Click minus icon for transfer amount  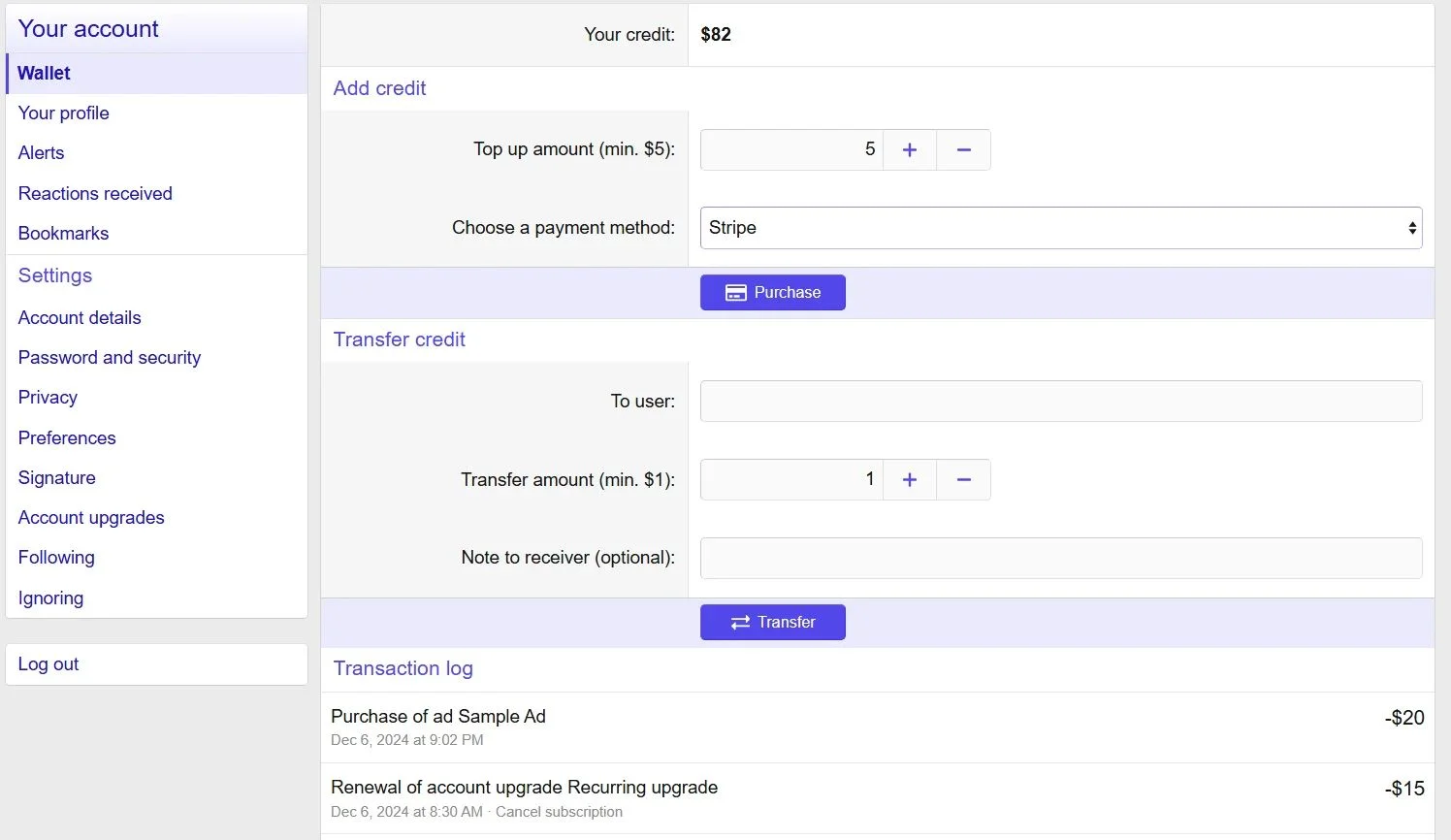pyautogui.click(x=963, y=480)
